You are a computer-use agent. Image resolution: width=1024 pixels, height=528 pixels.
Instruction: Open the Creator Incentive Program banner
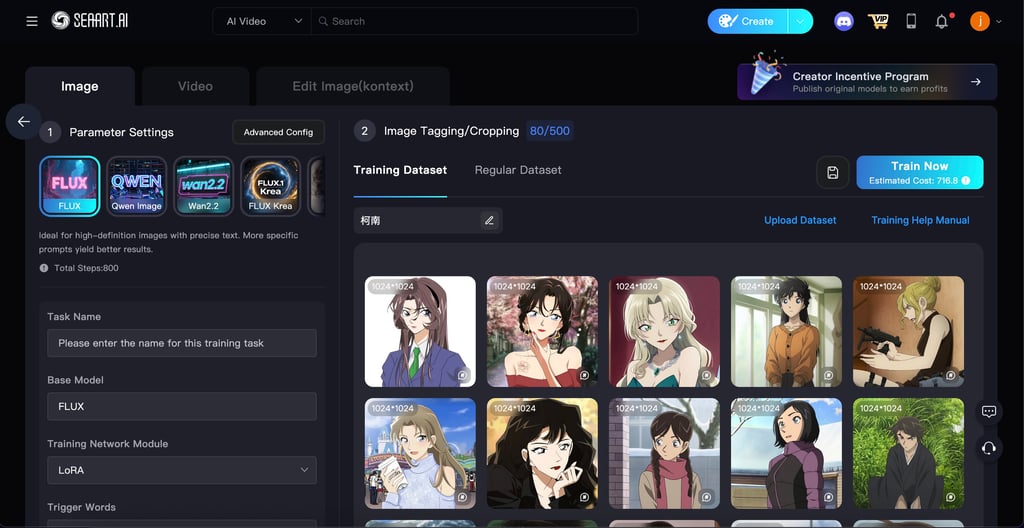pos(867,82)
